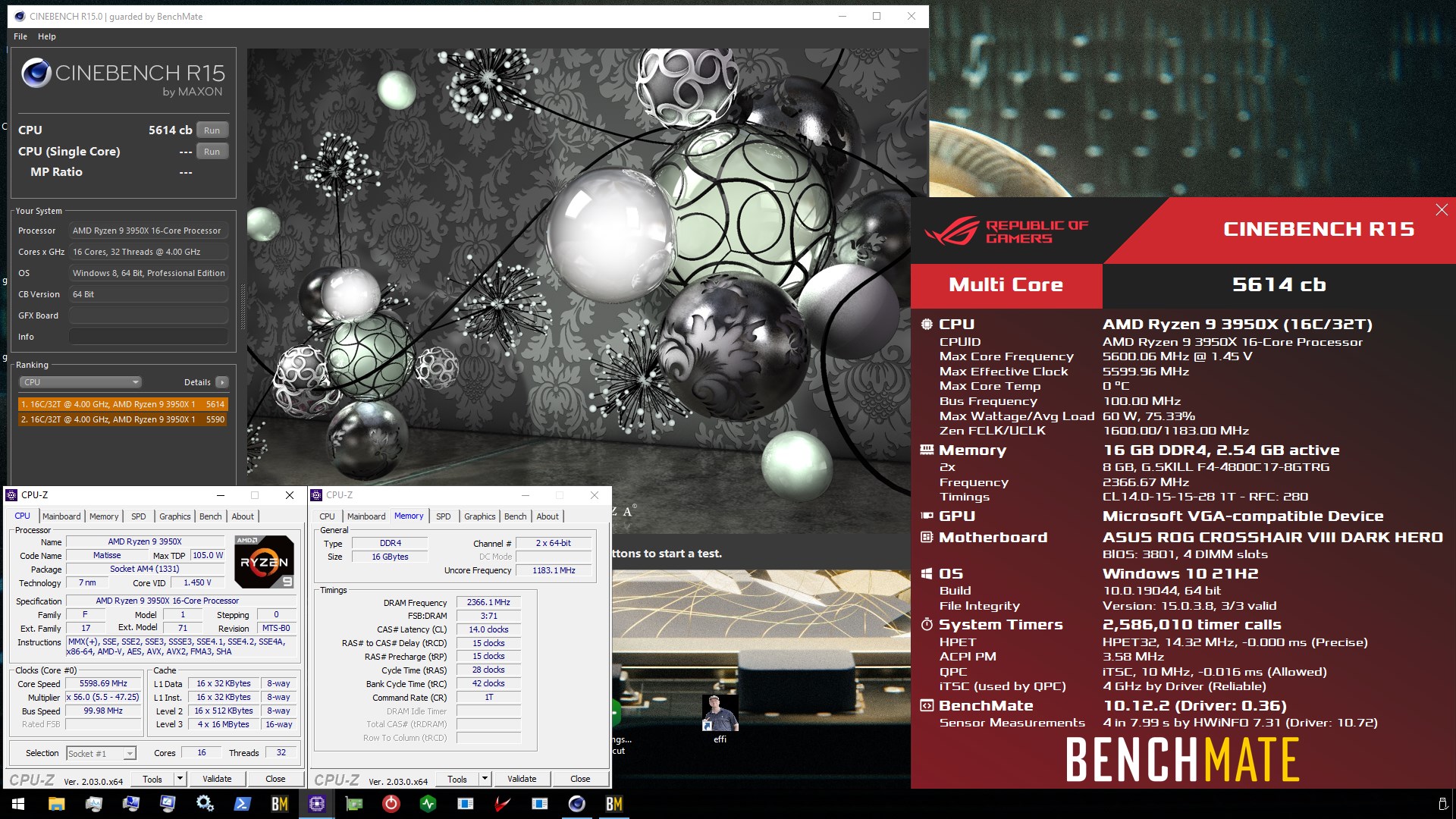The image size is (1456, 819).
Task: Switch to About tab in left CPU-Z
Action: point(243,516)
